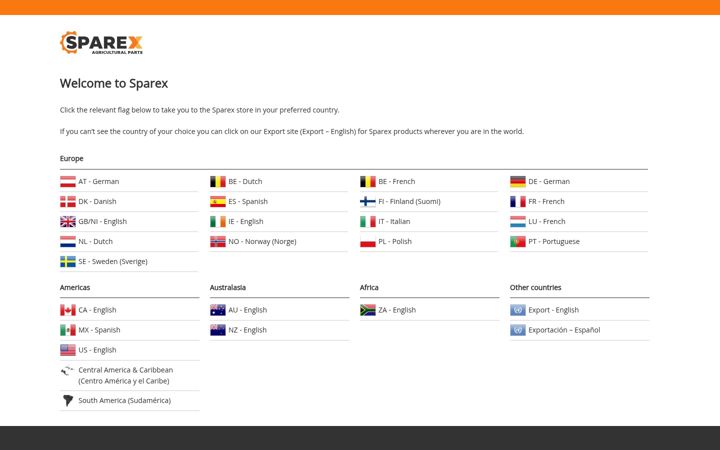Click the Spain flag icon
The image size is (720, 450).
218,202
